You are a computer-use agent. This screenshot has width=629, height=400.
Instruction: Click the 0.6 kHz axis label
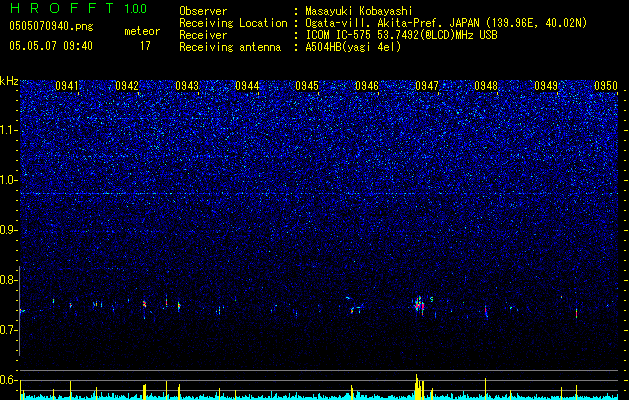(x=9, y=380)
